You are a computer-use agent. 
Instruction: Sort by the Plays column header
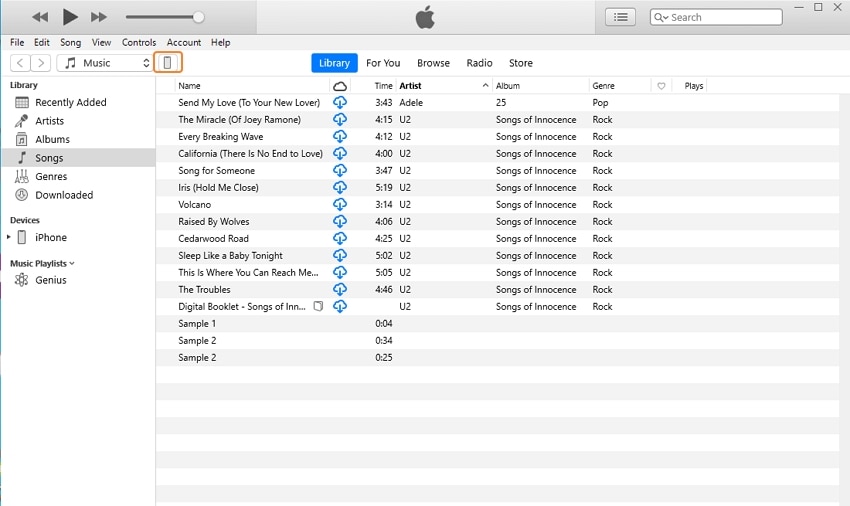pos(693,86)
